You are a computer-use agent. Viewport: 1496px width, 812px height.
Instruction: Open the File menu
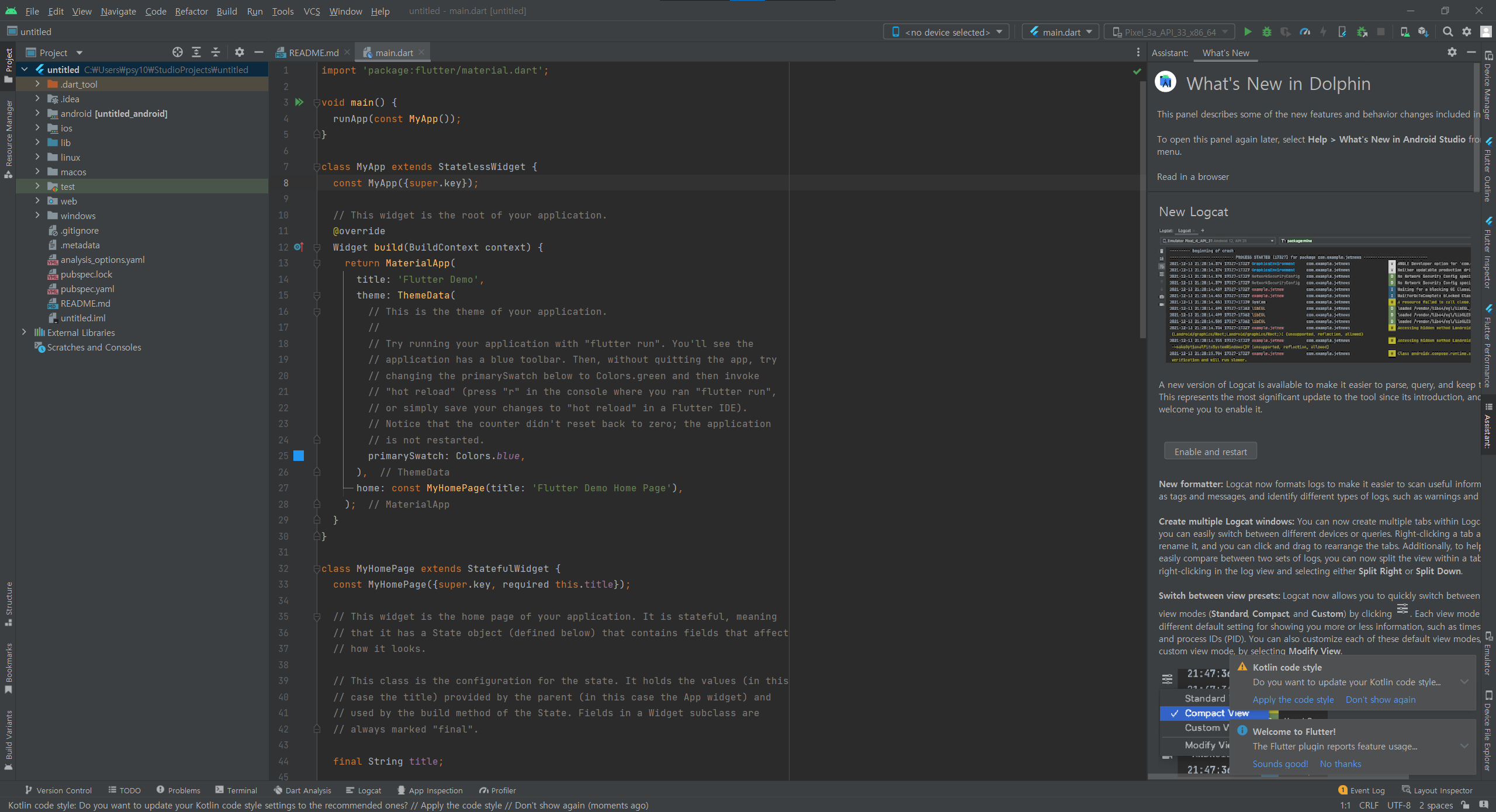(x=32, y=11)
